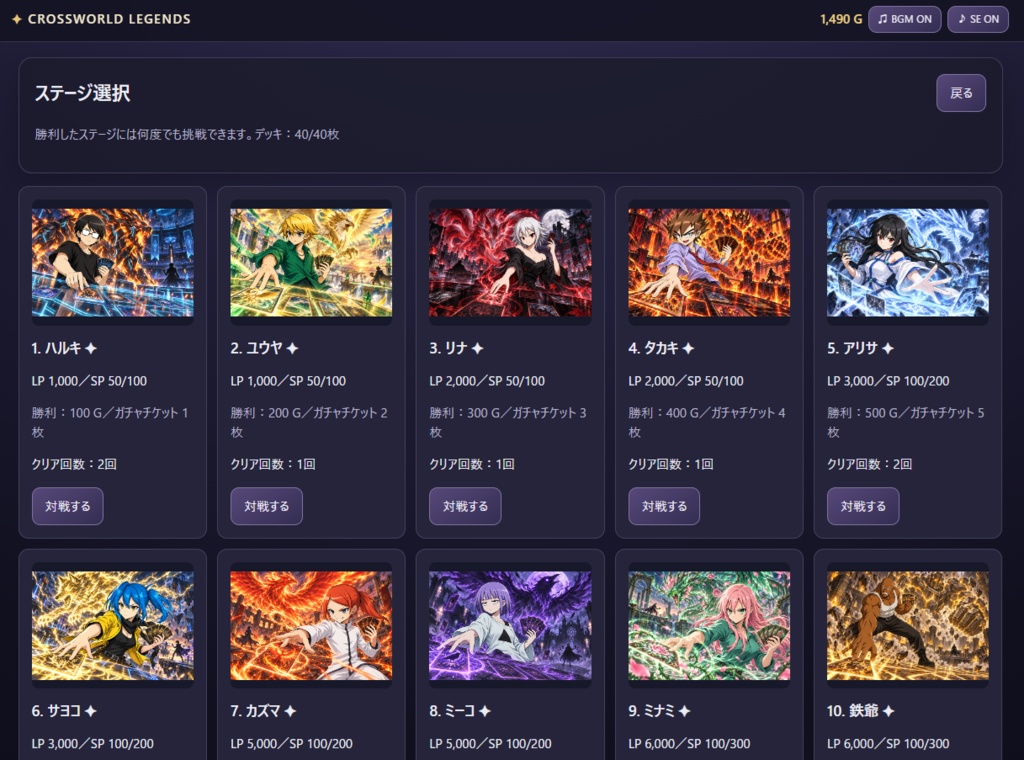Choose the アリサ ice dragon thumbnail
The image size is (1024, 760).
tap(908, 262)
